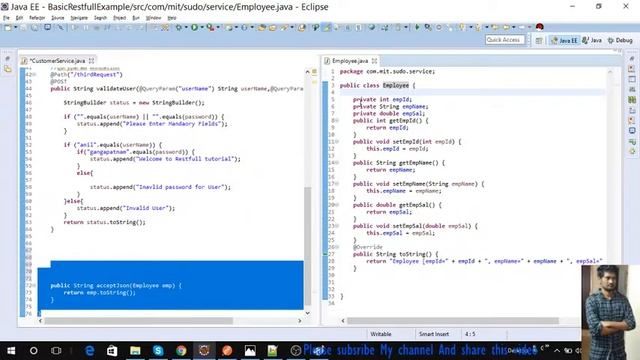Open the Open Perspective icon
640x360 pixels.
(539, 40)
